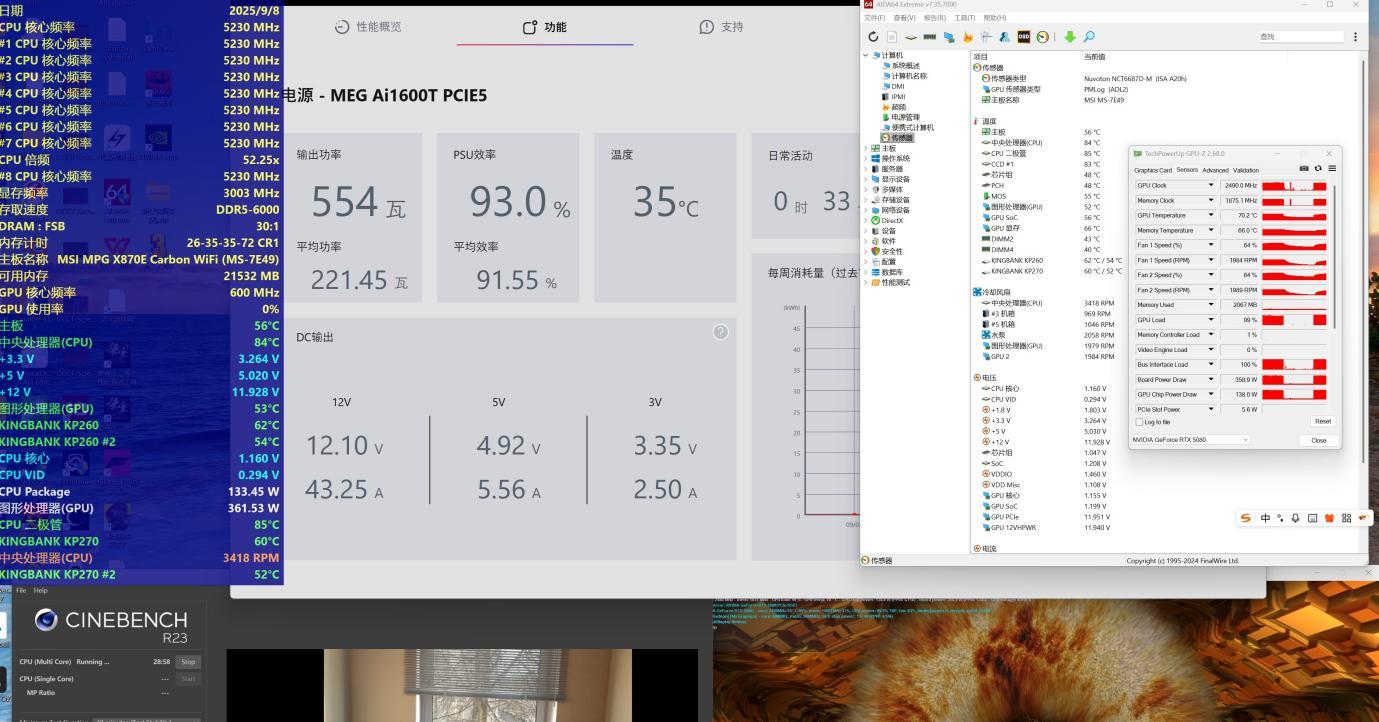Expand the 存储设备 tree node in AIDA64

click(x=866, y=200)
